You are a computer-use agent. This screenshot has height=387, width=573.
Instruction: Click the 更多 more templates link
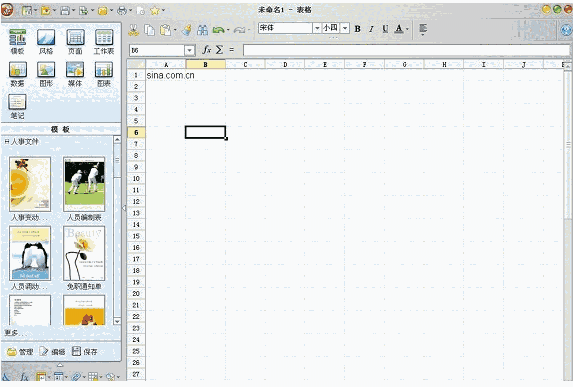pyautogui.click(x=15, y=333)
